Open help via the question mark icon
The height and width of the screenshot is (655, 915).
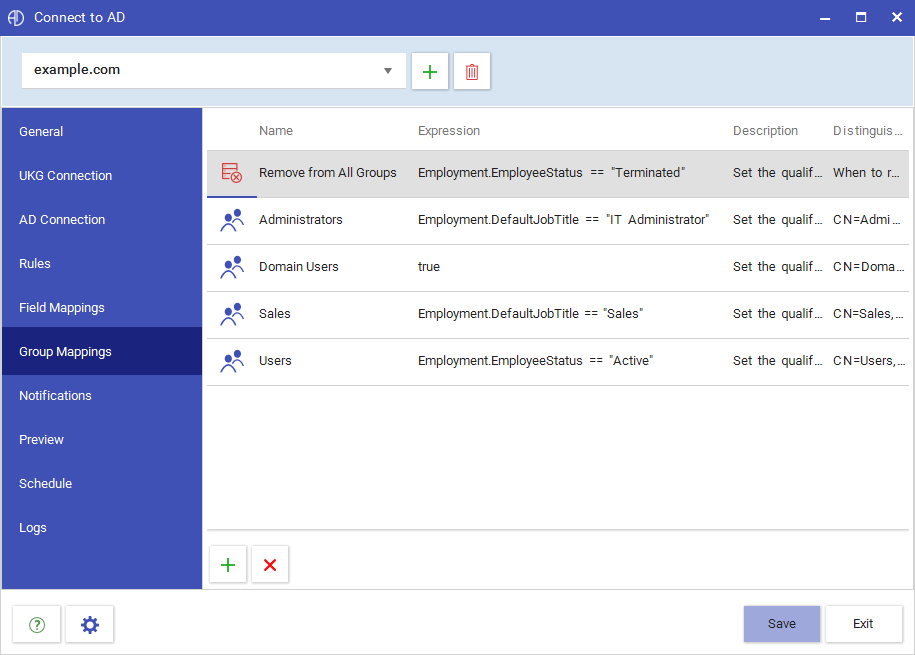pos(37,625)
